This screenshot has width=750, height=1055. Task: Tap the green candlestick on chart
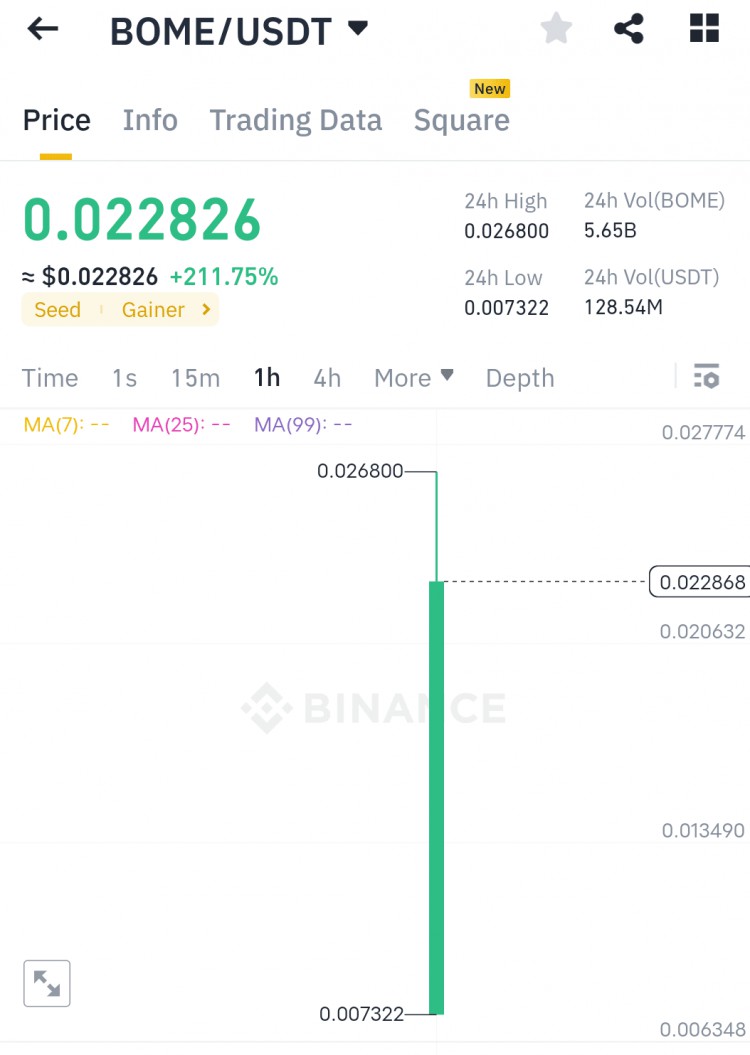[x=437, y=797]
